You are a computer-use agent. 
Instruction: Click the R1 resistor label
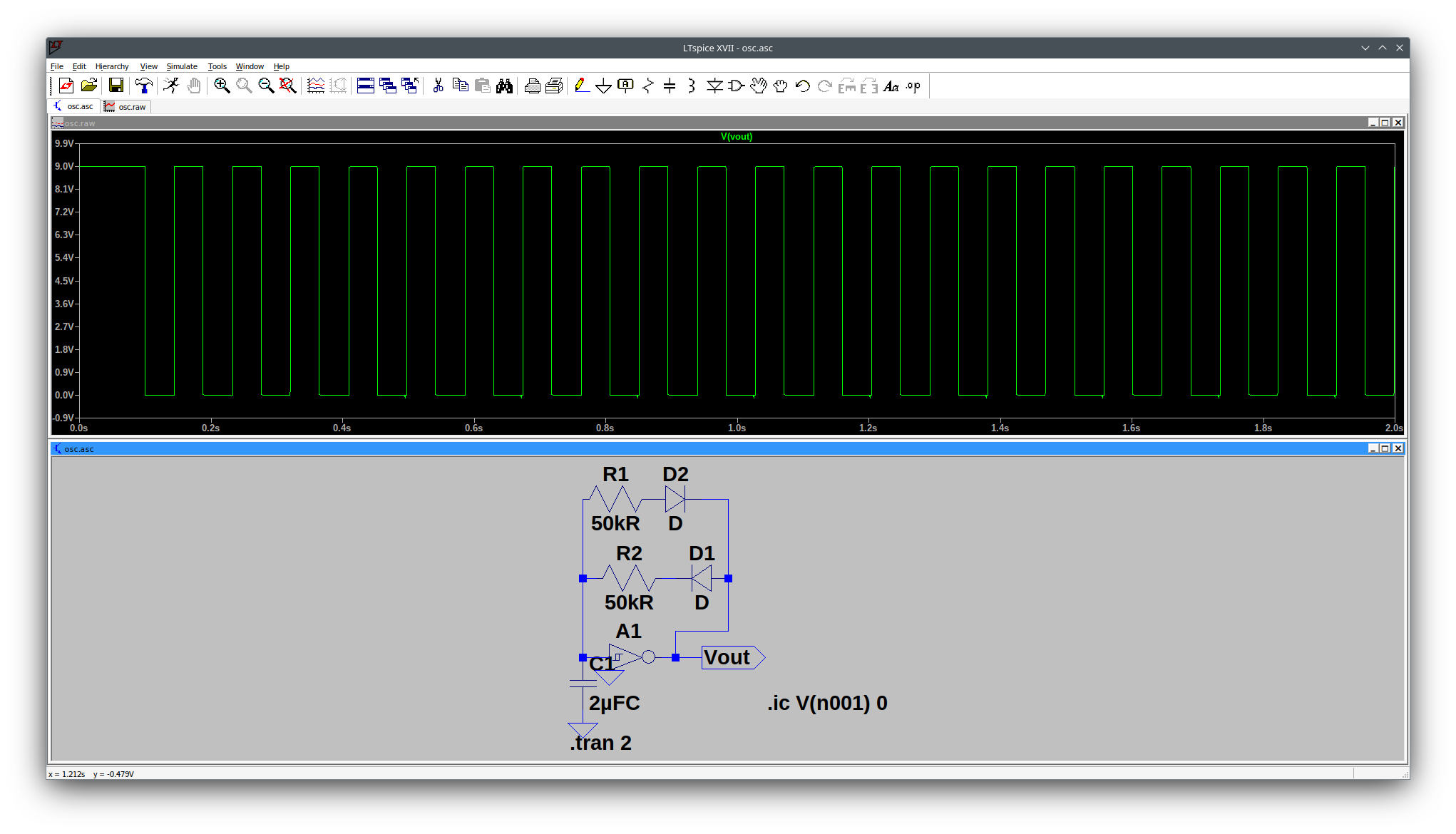tap(615, 474)
